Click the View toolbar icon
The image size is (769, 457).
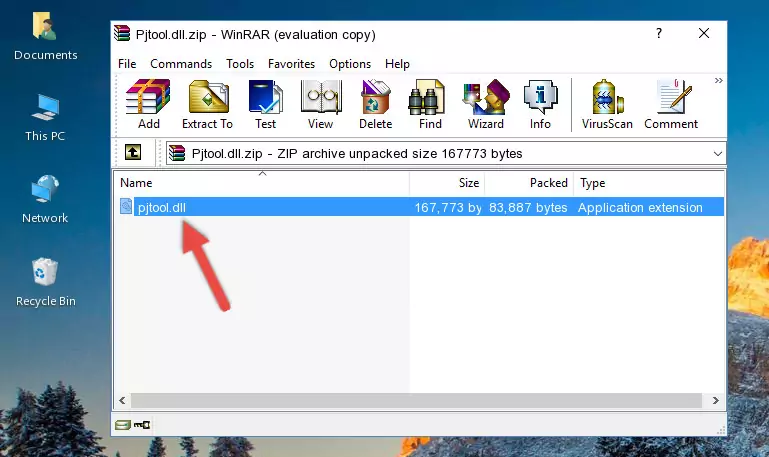coord(321,104)
